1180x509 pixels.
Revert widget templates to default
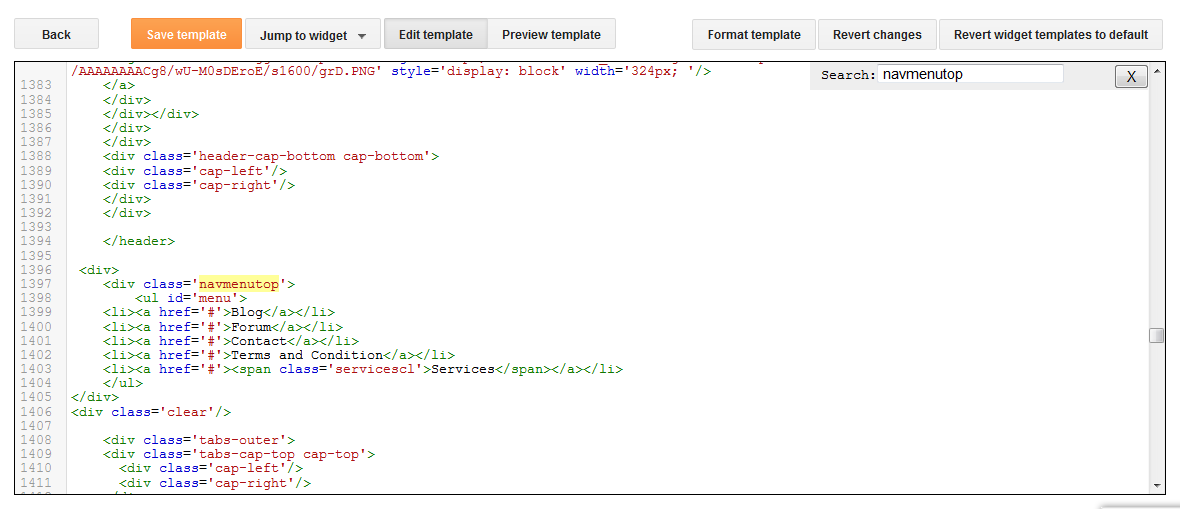(1051, 35)
